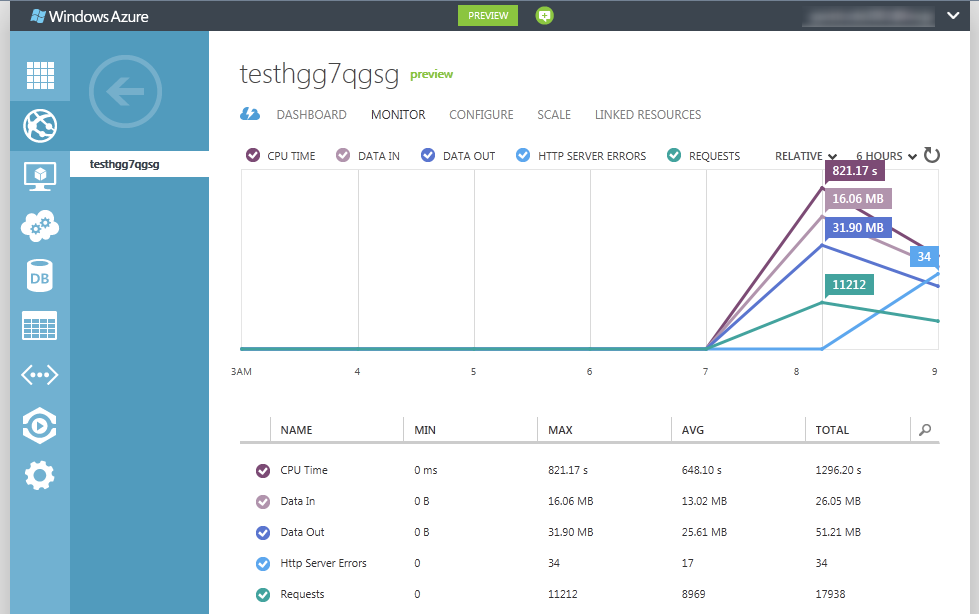Open the Storage table icon
The width and height of the screenshot is (979, 614).
pos(40,325)
